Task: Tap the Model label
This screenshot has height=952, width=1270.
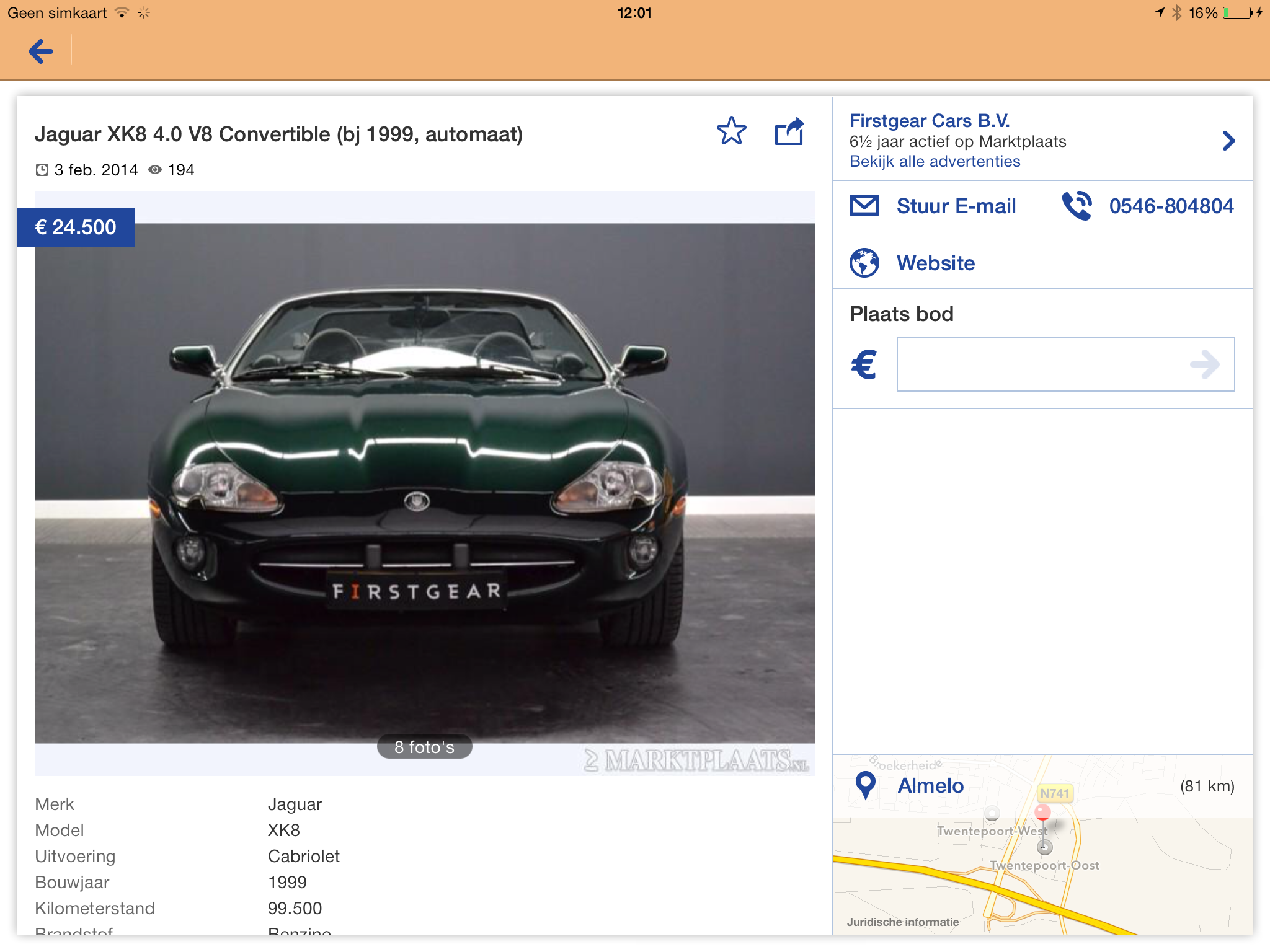Action: (x=59, y=830)
